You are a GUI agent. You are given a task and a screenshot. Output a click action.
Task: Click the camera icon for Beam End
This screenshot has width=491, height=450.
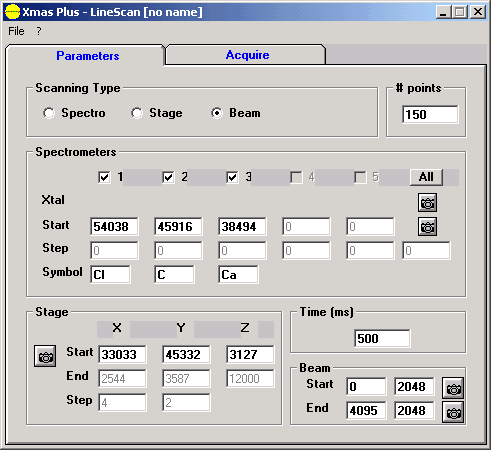click(x=453, y=412)
